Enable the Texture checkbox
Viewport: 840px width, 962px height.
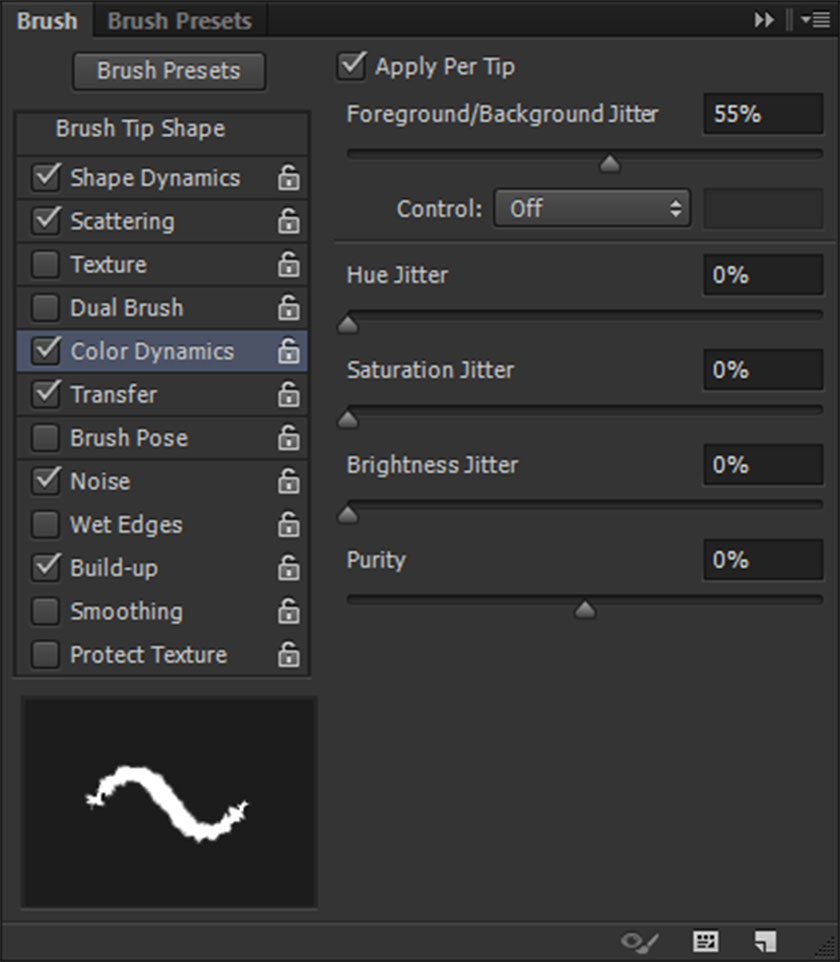point(46,265)
